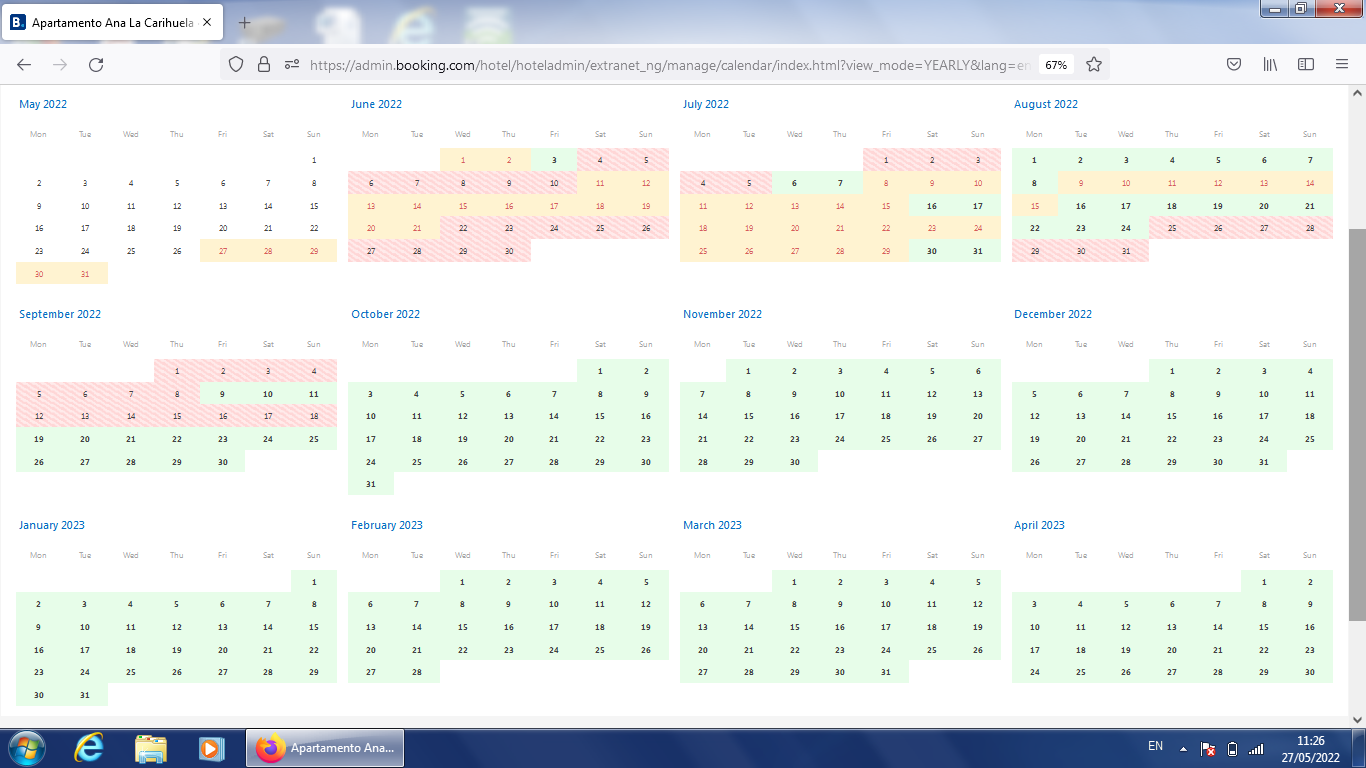Open the Pocket save icon

tap(1234, 64)
